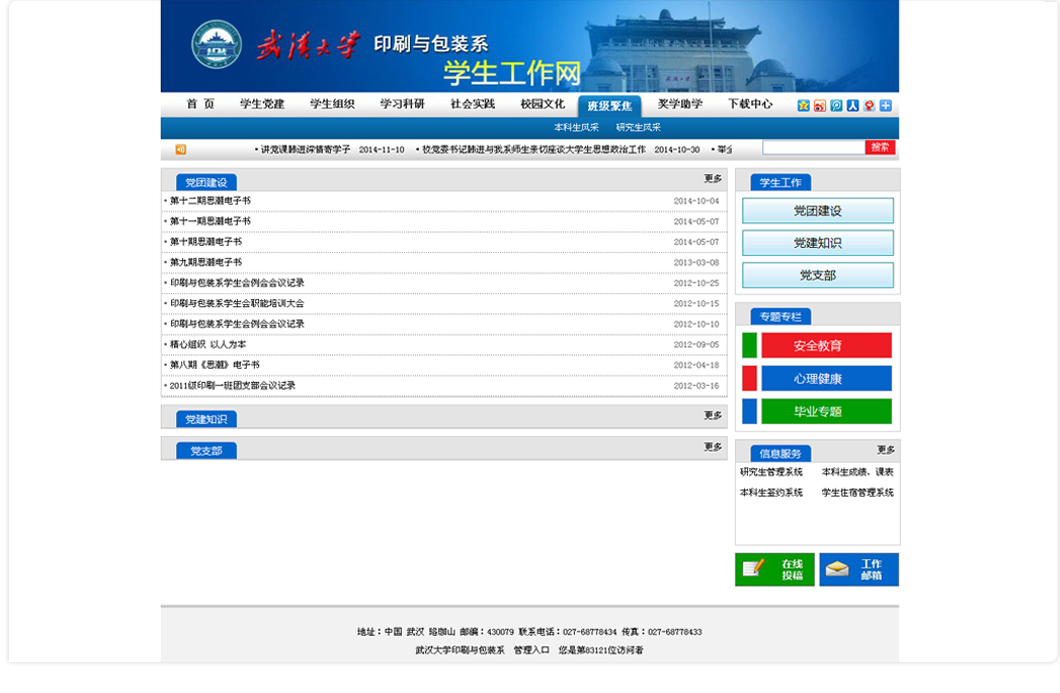Click 更多 in 党建知识 section
This screenshot has width=1060, height=693.
[713, 415]
